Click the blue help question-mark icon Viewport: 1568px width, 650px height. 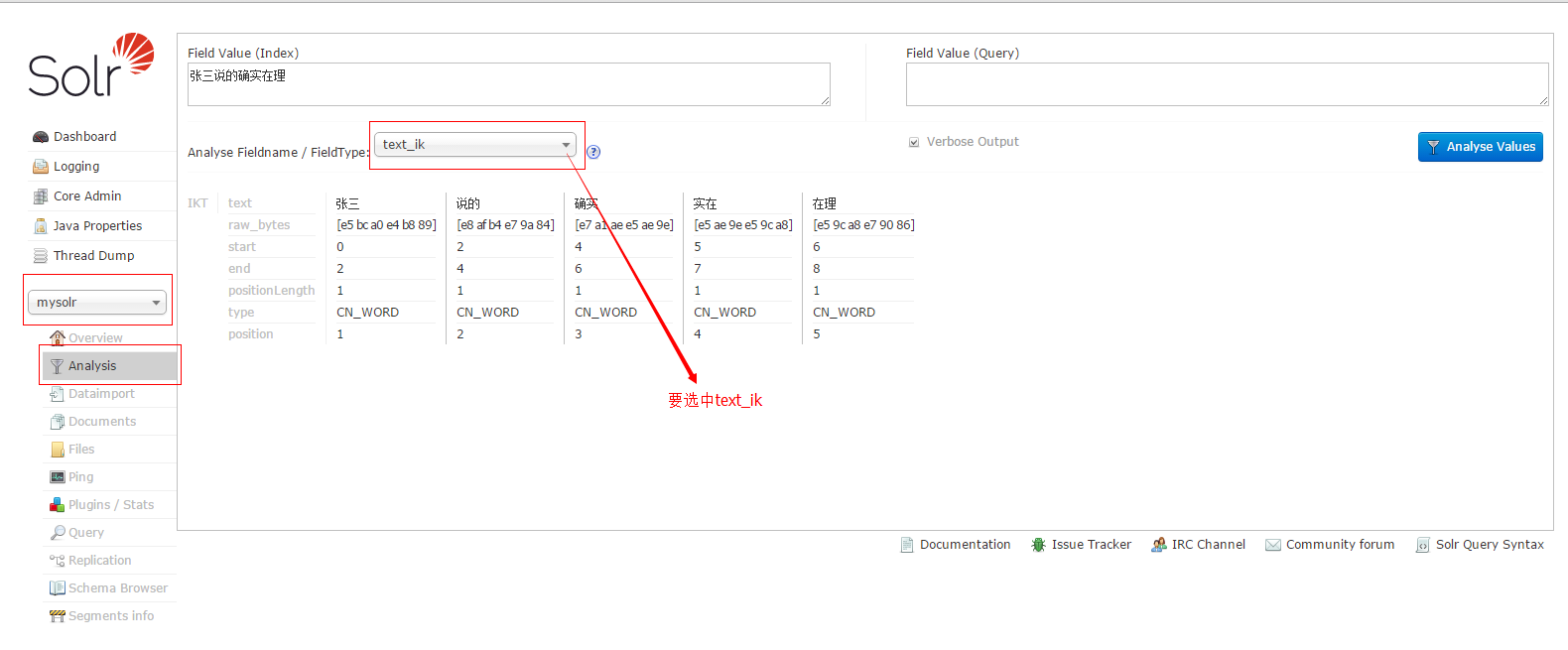point(593,152)
